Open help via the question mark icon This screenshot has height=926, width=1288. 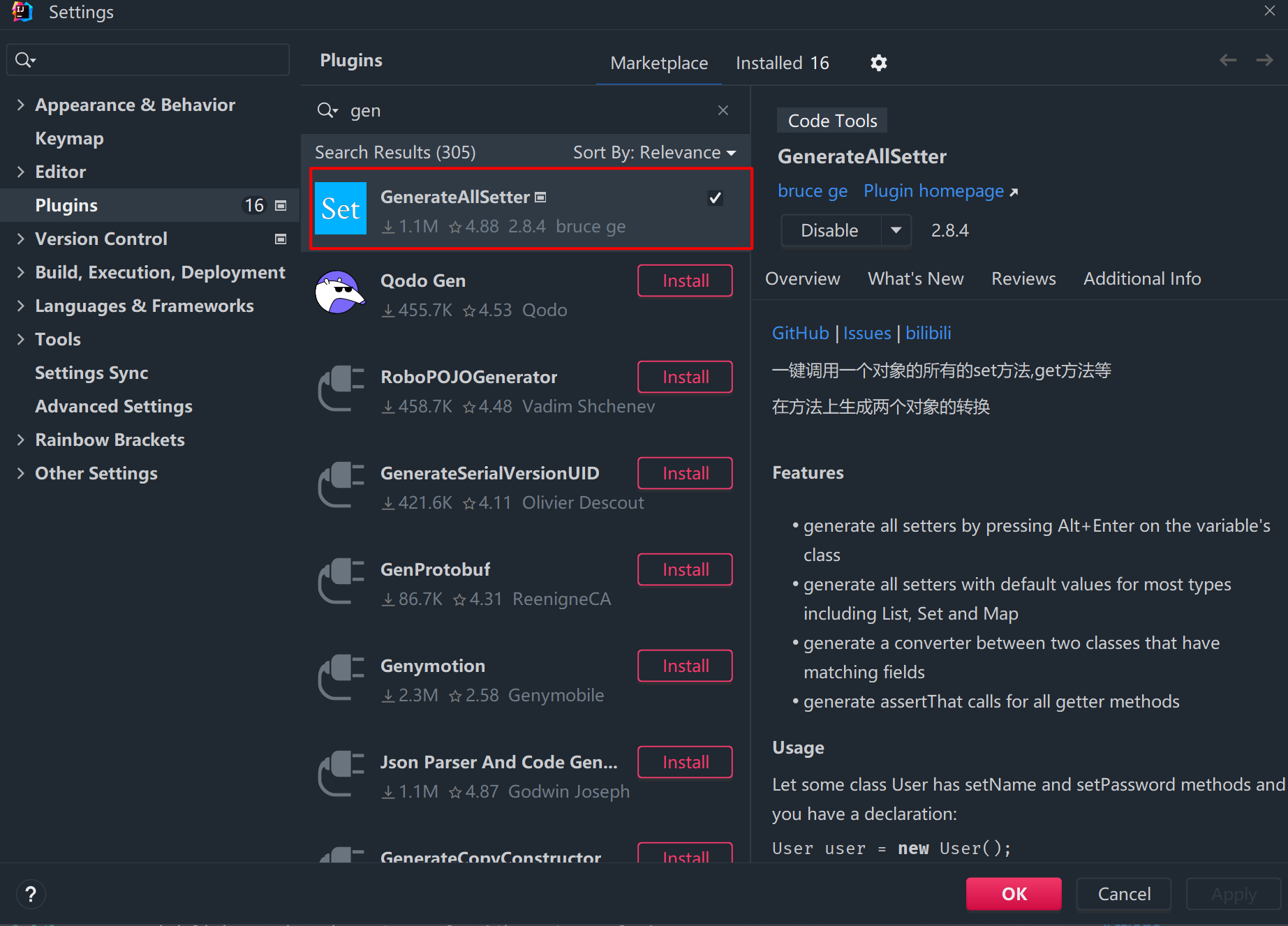pos(31,894)
